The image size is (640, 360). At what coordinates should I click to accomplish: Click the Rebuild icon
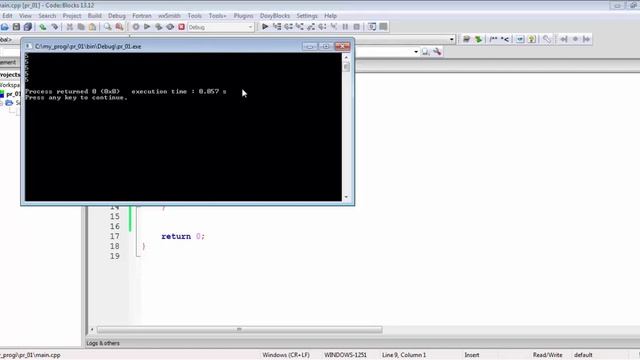[x=170, y=27]
